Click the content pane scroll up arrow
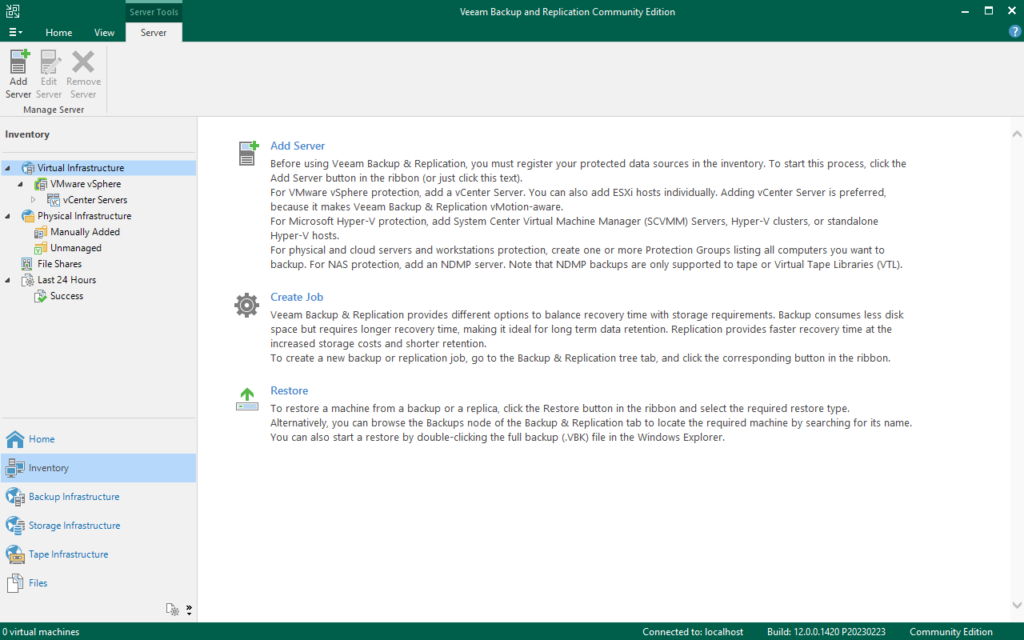 click(x=1017, y=134)
